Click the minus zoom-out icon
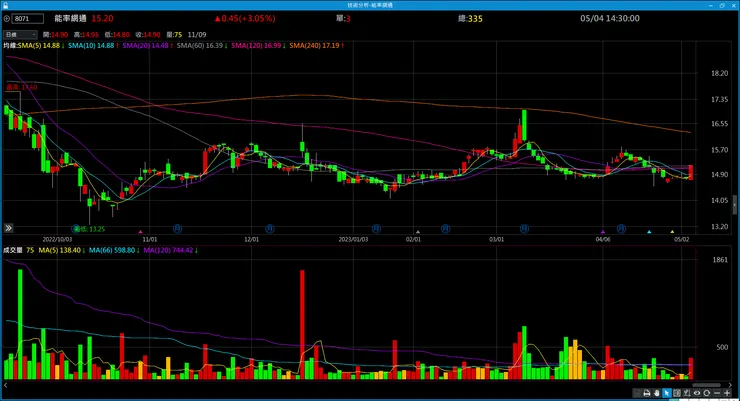 coord(717,393)
